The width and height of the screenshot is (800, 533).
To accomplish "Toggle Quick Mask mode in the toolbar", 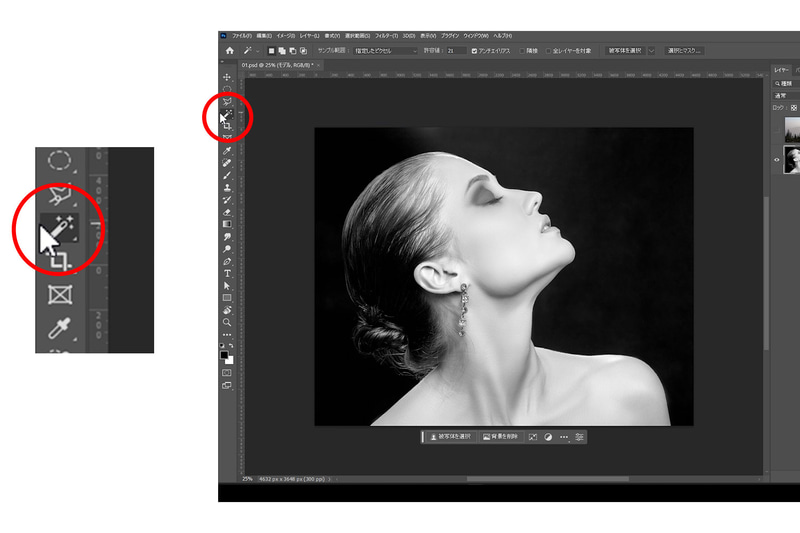I will [x=227, y=373].
